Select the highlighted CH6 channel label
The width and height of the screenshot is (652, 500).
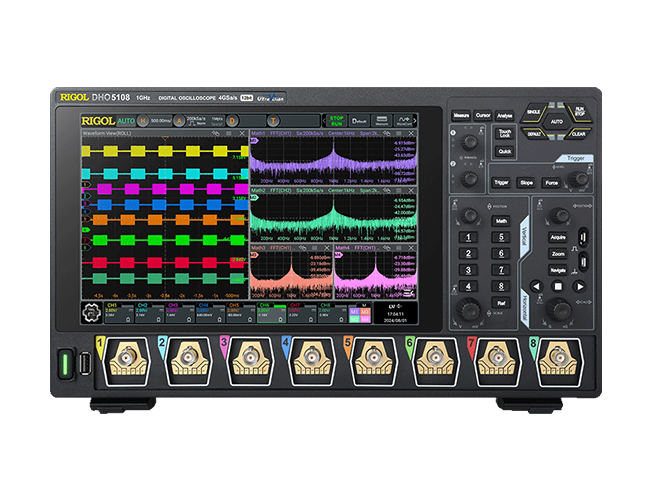264,305
